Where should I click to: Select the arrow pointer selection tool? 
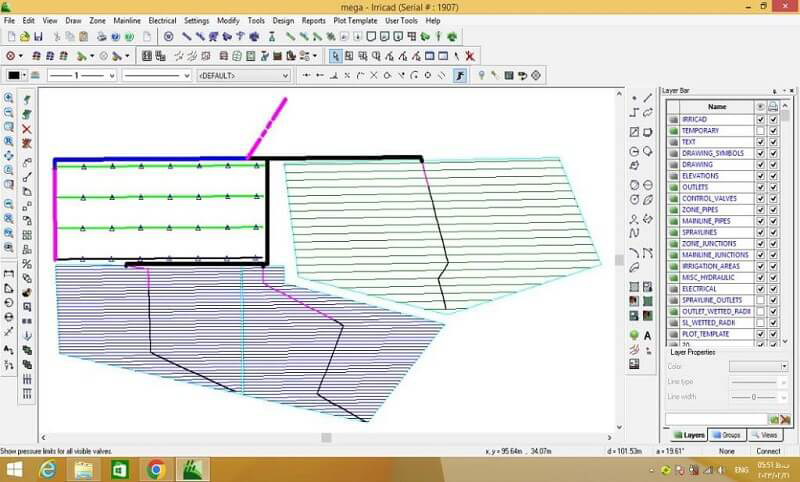coord(335,56)
